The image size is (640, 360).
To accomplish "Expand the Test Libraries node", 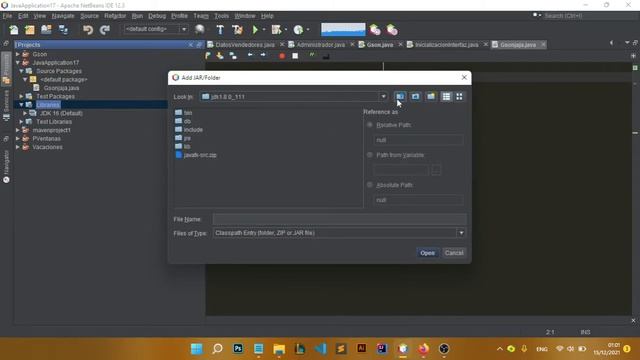I will (x=21, y=122).
